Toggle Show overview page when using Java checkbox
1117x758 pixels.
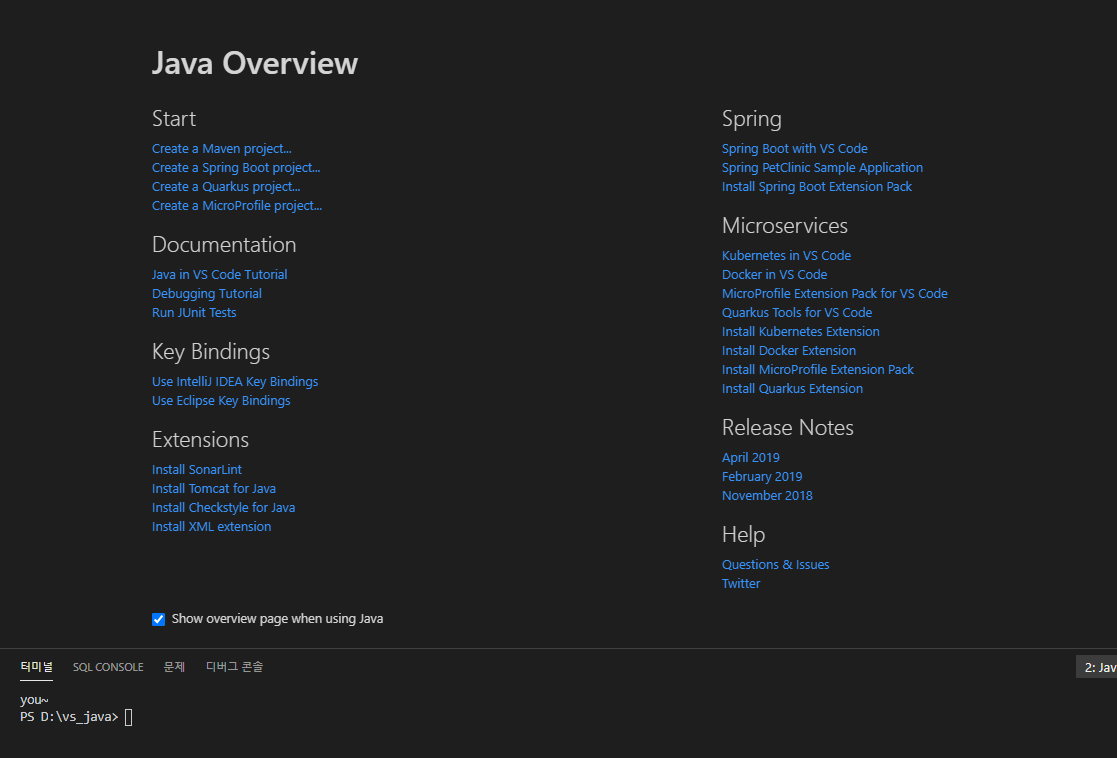[158, 619]
